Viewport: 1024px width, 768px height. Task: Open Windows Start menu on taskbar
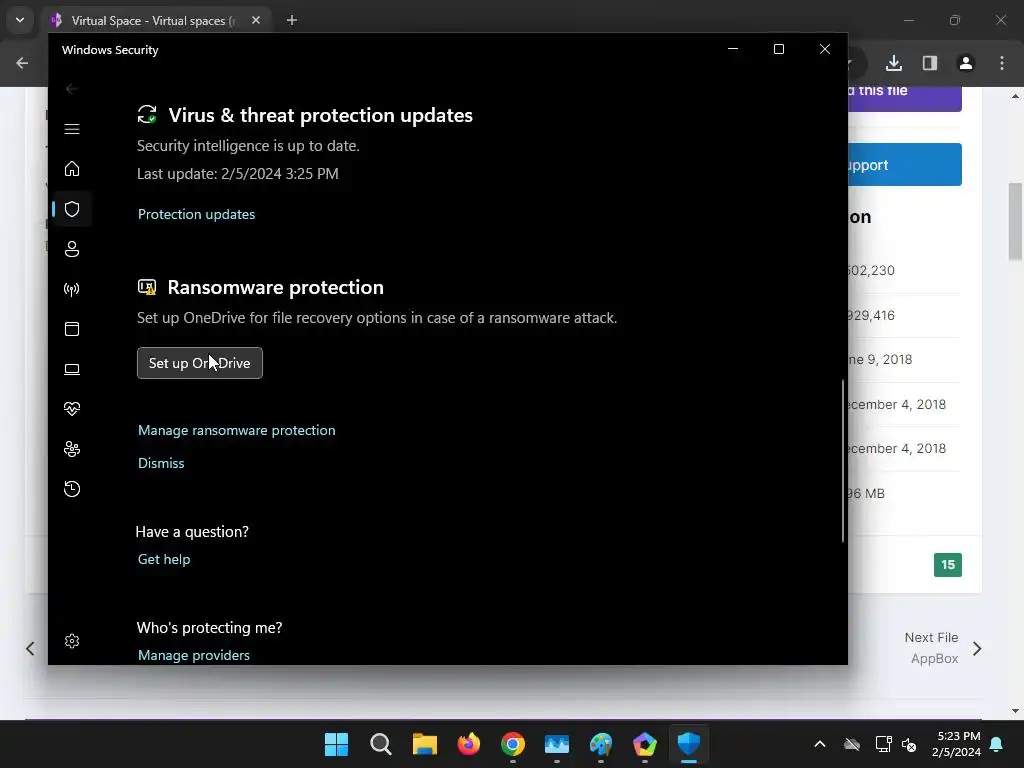click(336, 744)
